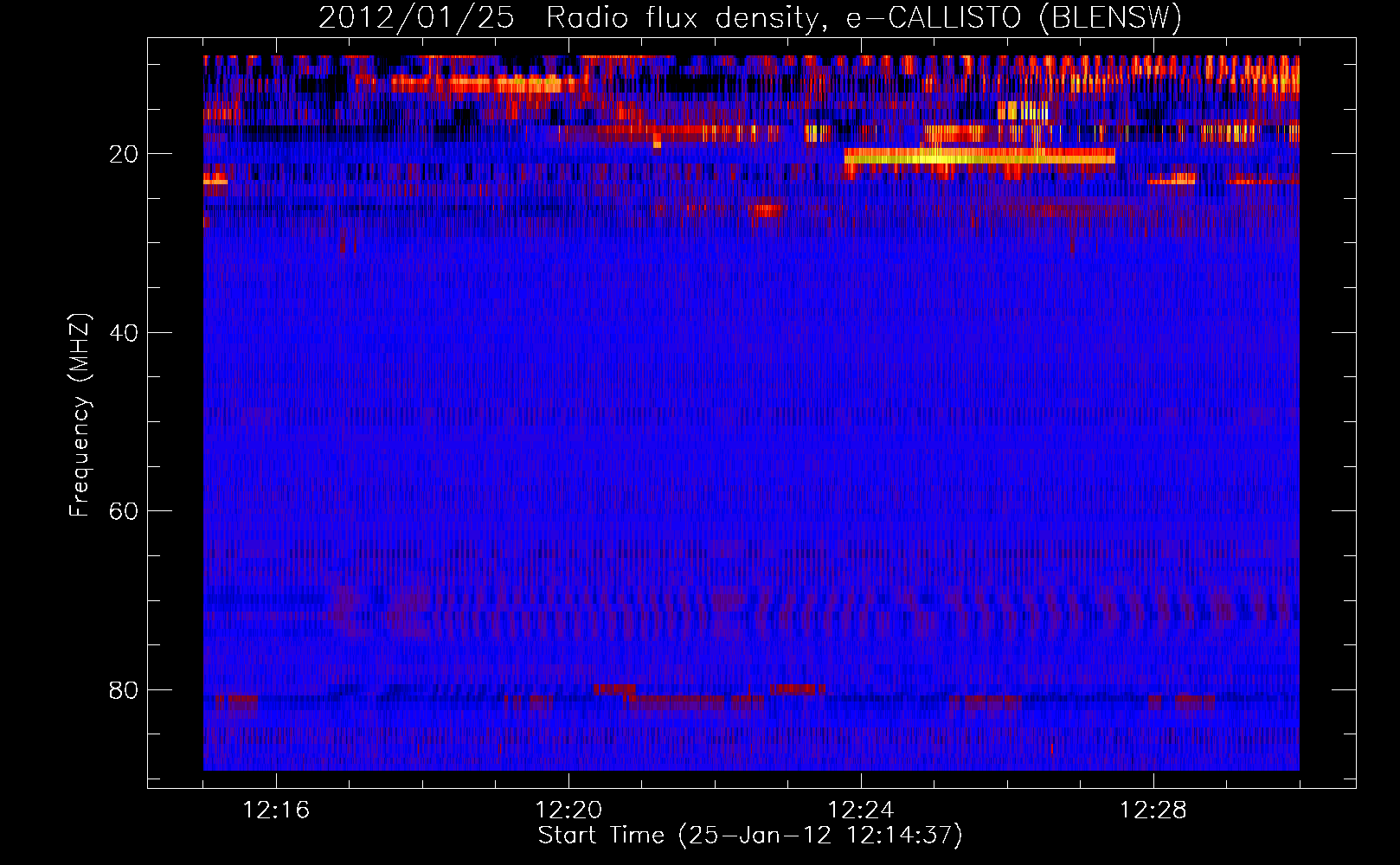This screenshot has height=865, width=1400.
Task: Click the 'Frequency (MHZ)' axis label
Action: pos(80,415)
